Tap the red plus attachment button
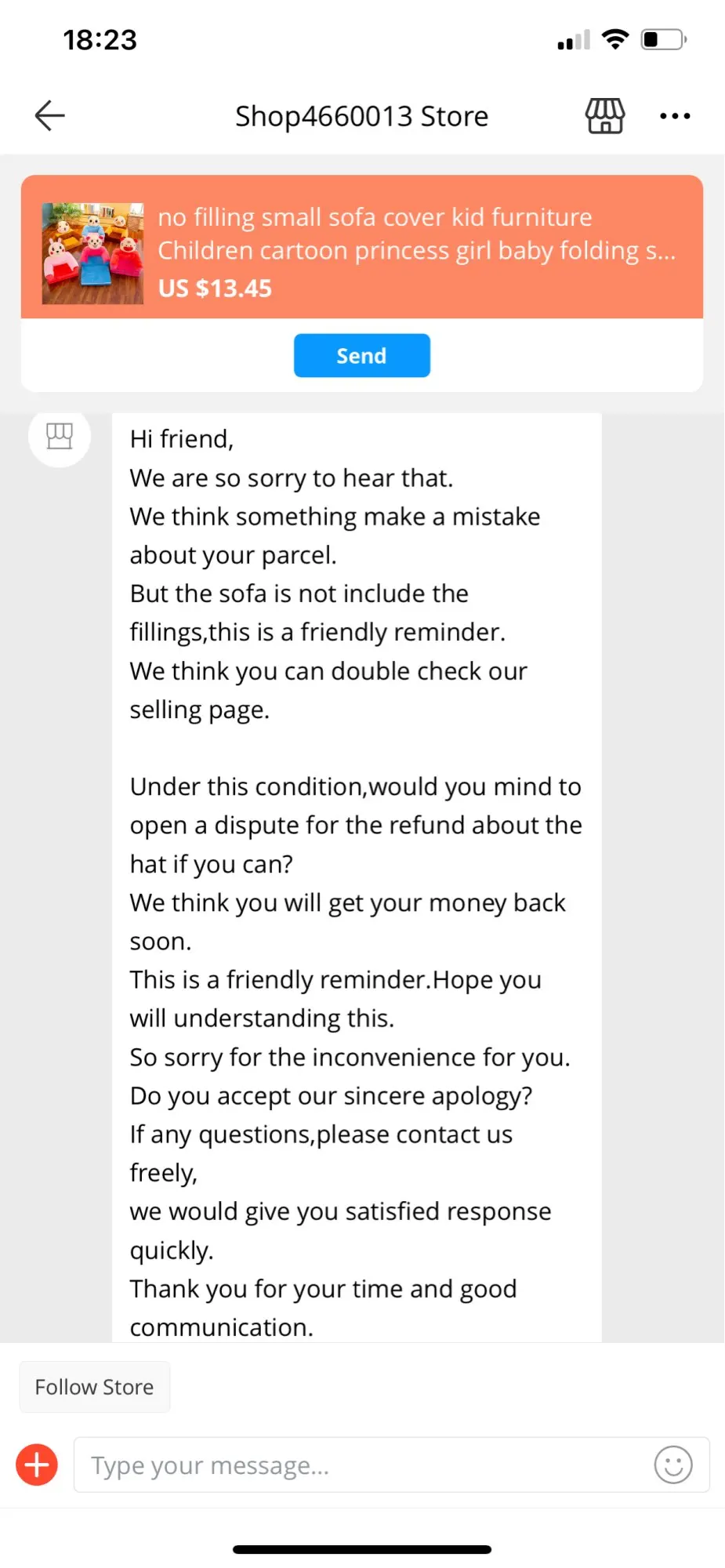 click(x=37, y=1465)
